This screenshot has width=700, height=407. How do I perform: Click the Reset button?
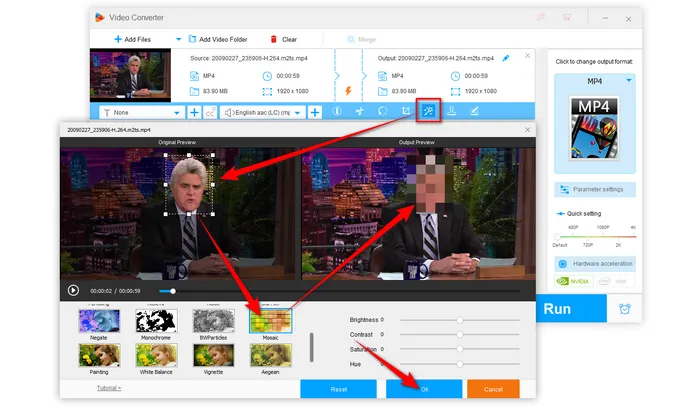tap(338, 389)
